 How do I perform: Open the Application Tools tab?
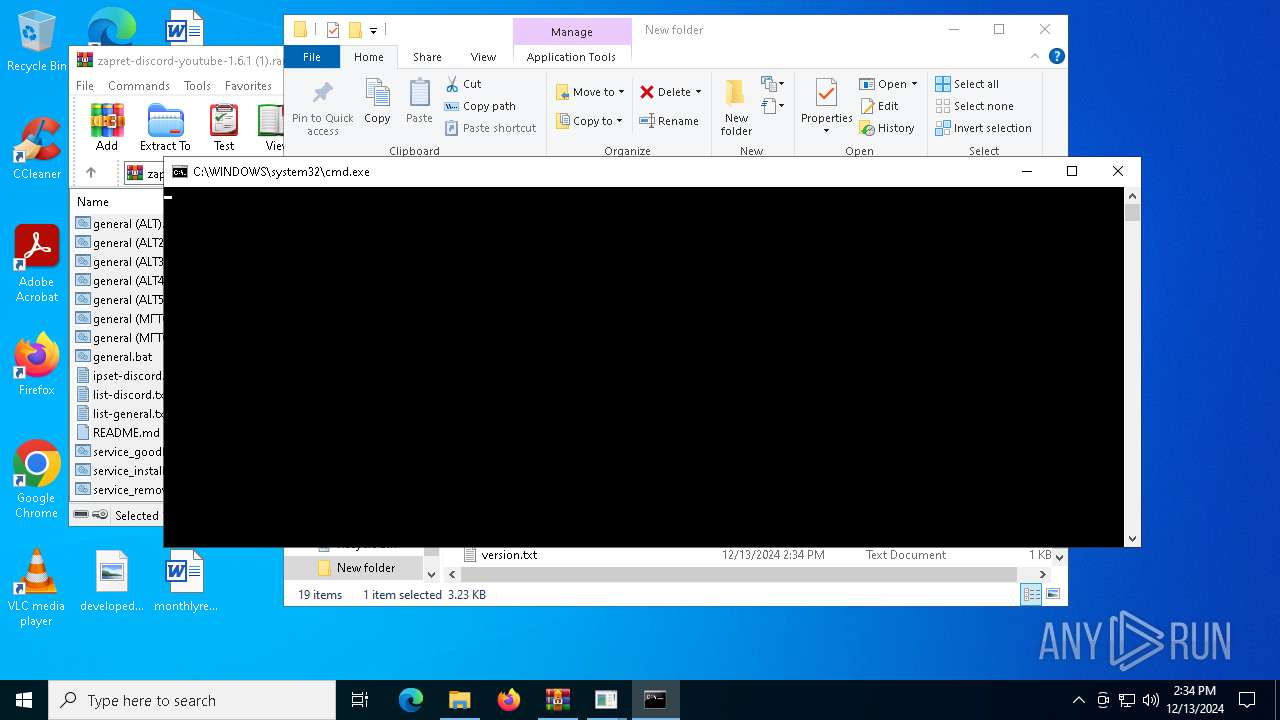click(571, 57)
